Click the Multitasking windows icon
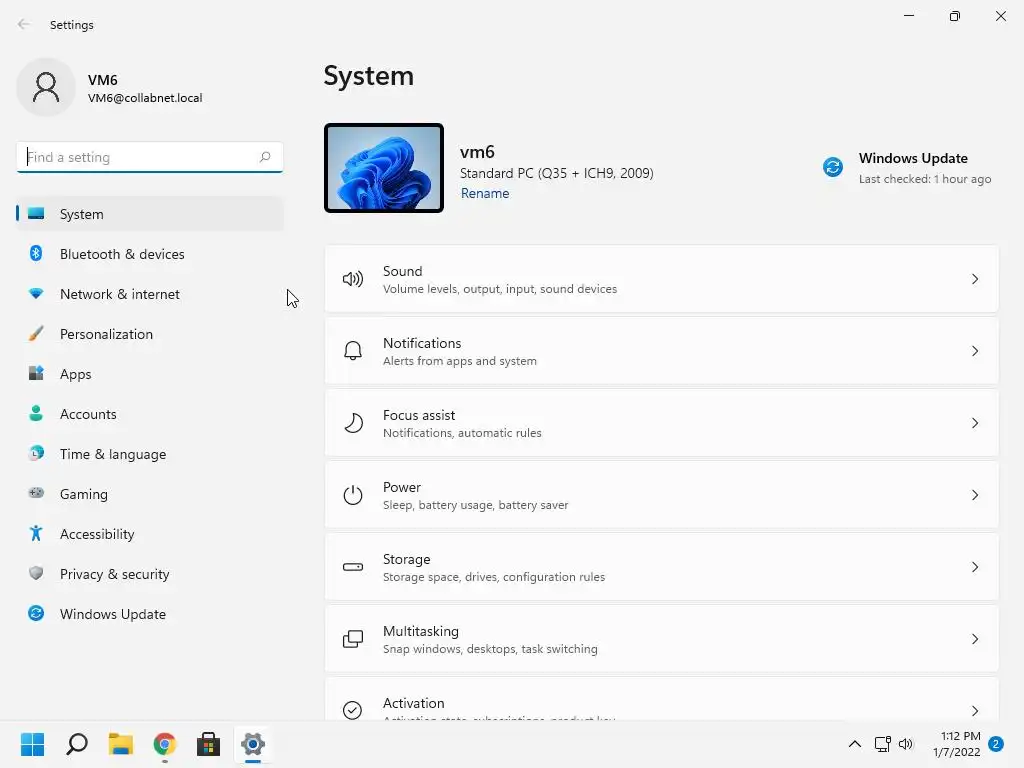 (x=353, y=639)
